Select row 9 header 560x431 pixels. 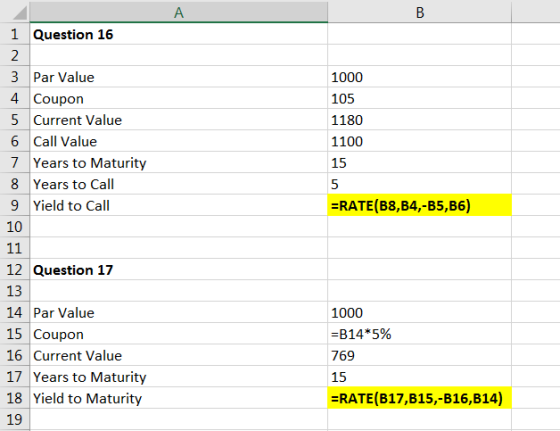[x=15, y=205]
